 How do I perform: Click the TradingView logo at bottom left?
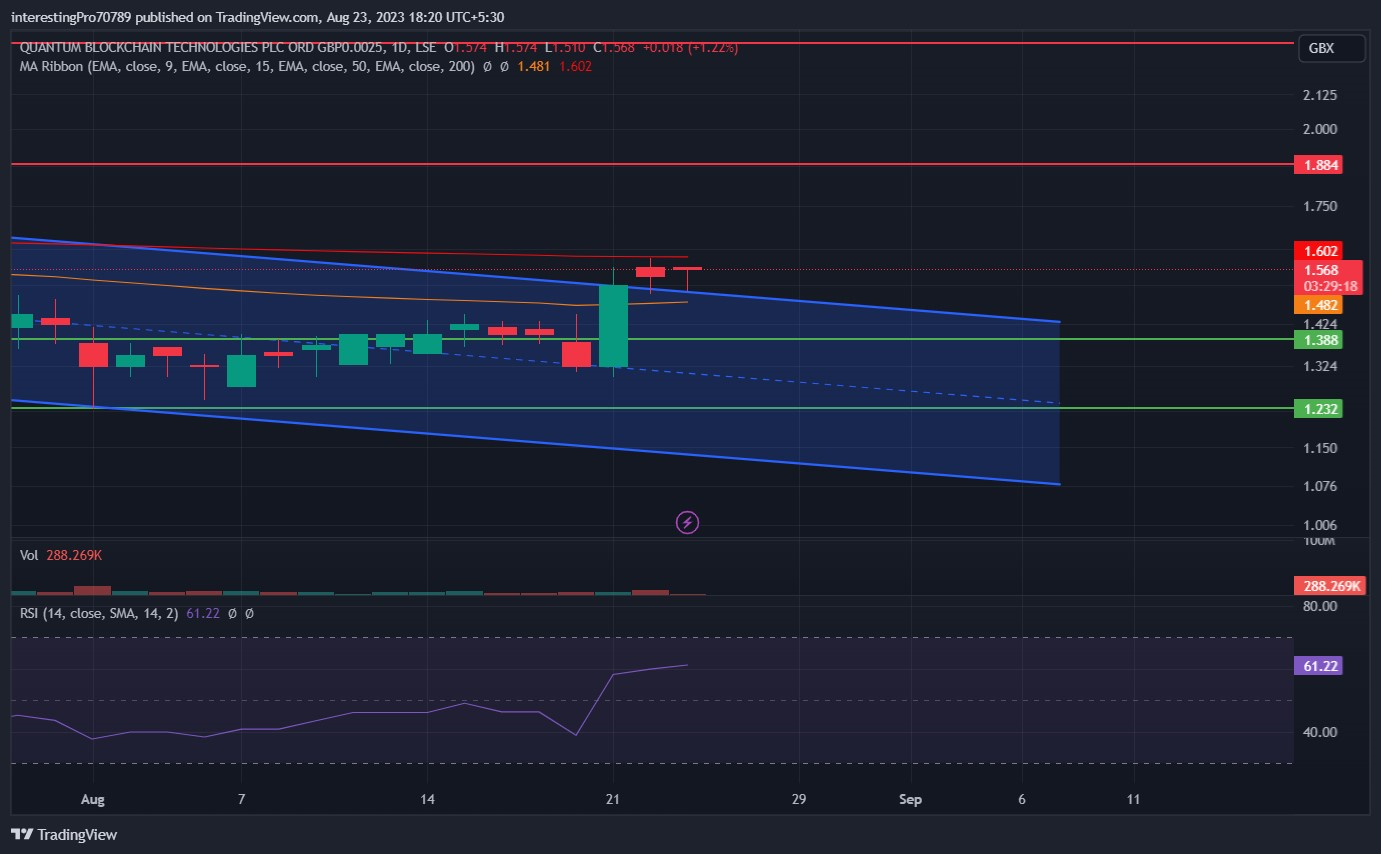pyautogui.click(x=64, y=834)
